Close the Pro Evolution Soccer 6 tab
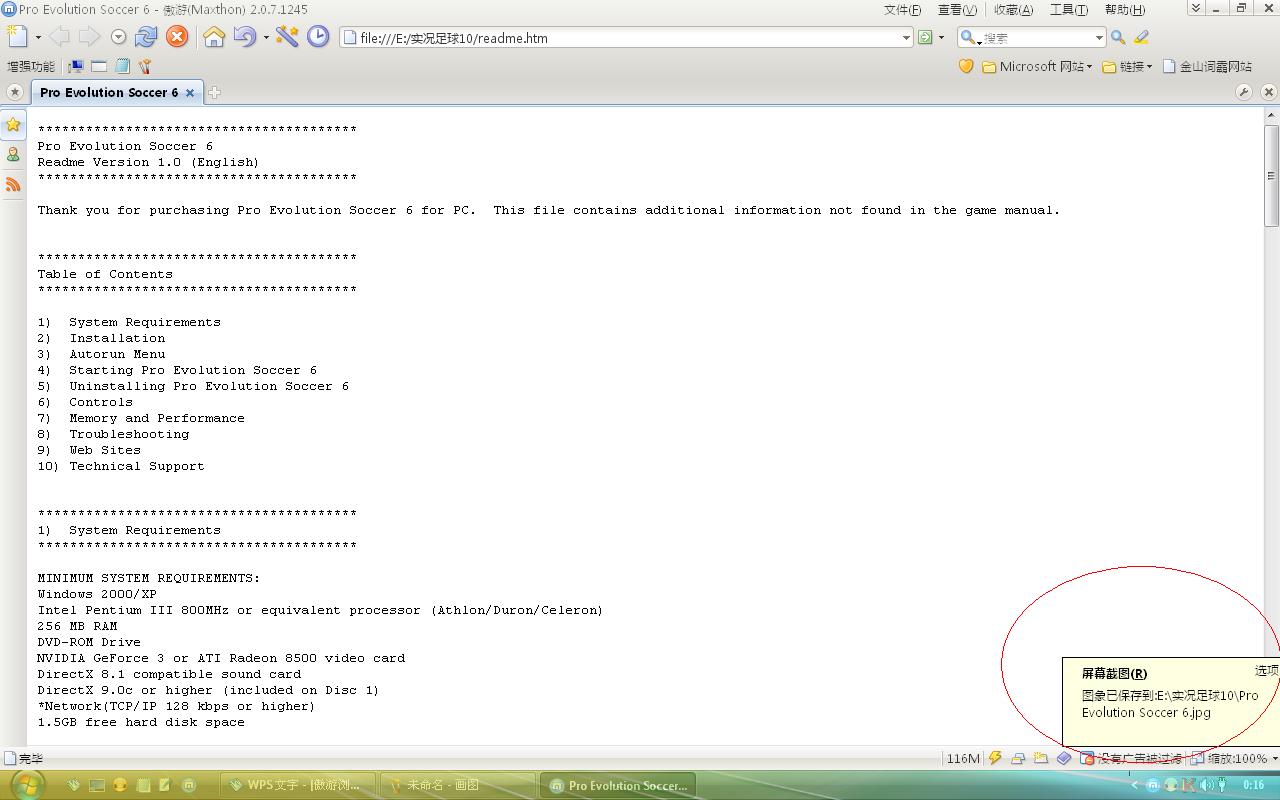Image resolution: width=1280 pixels, height=800 pixels. [190, 92]
